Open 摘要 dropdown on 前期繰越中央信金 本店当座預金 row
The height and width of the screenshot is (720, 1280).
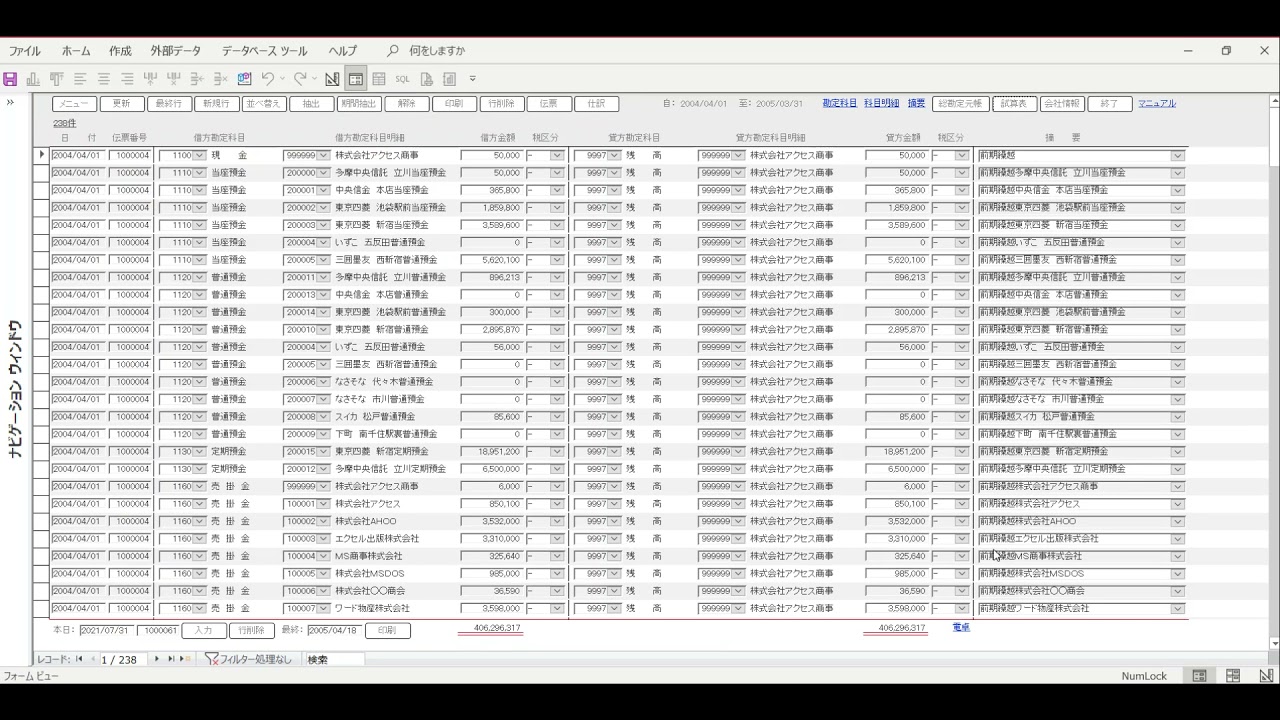pos(1178,190)
